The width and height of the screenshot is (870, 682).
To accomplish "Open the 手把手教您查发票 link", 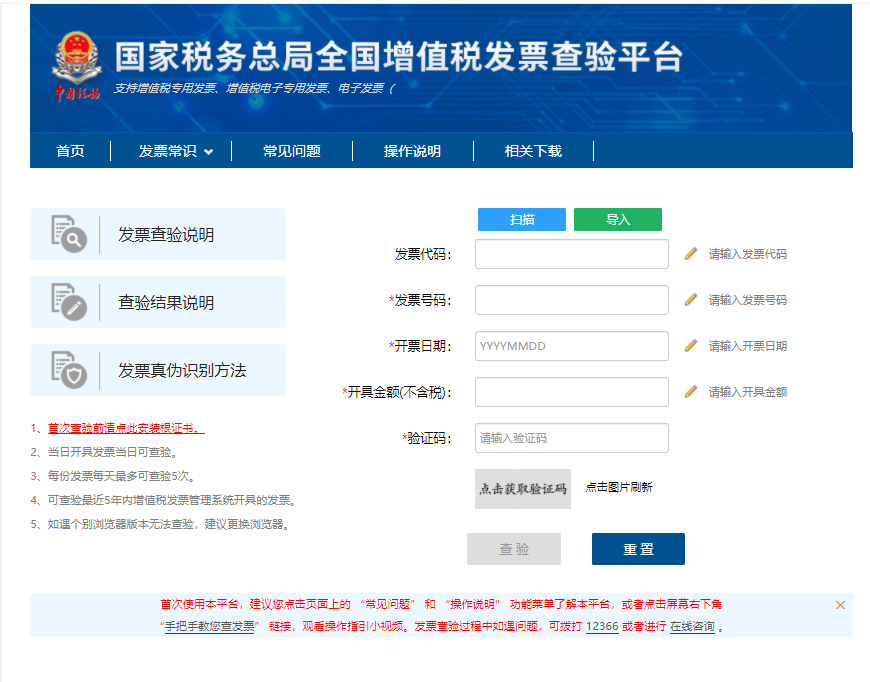I will 210,627.
